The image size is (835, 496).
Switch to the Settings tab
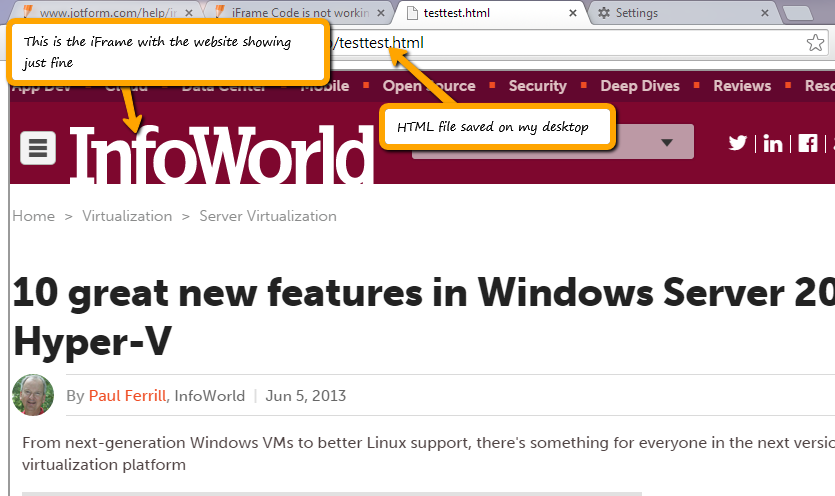[x=682, y=13]
